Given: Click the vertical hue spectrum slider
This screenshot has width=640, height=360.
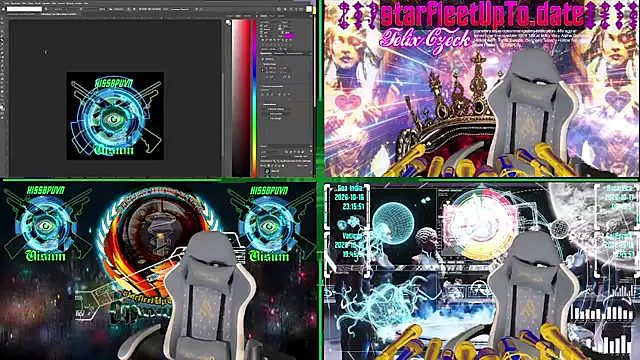Looking at the screenshot, I should 254,98.
